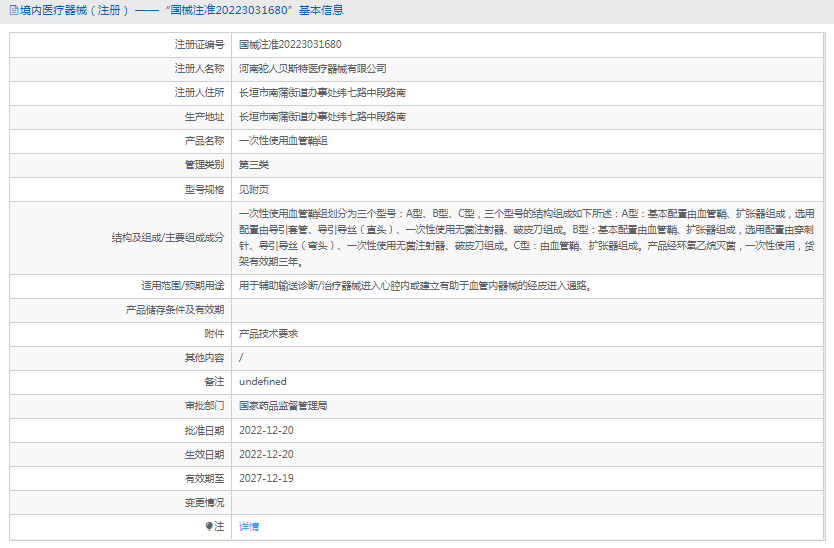Select the 产品技术要求 attachment value
Image resolution: width=834 pixels, height=548 pixels.
click(269, 334)
